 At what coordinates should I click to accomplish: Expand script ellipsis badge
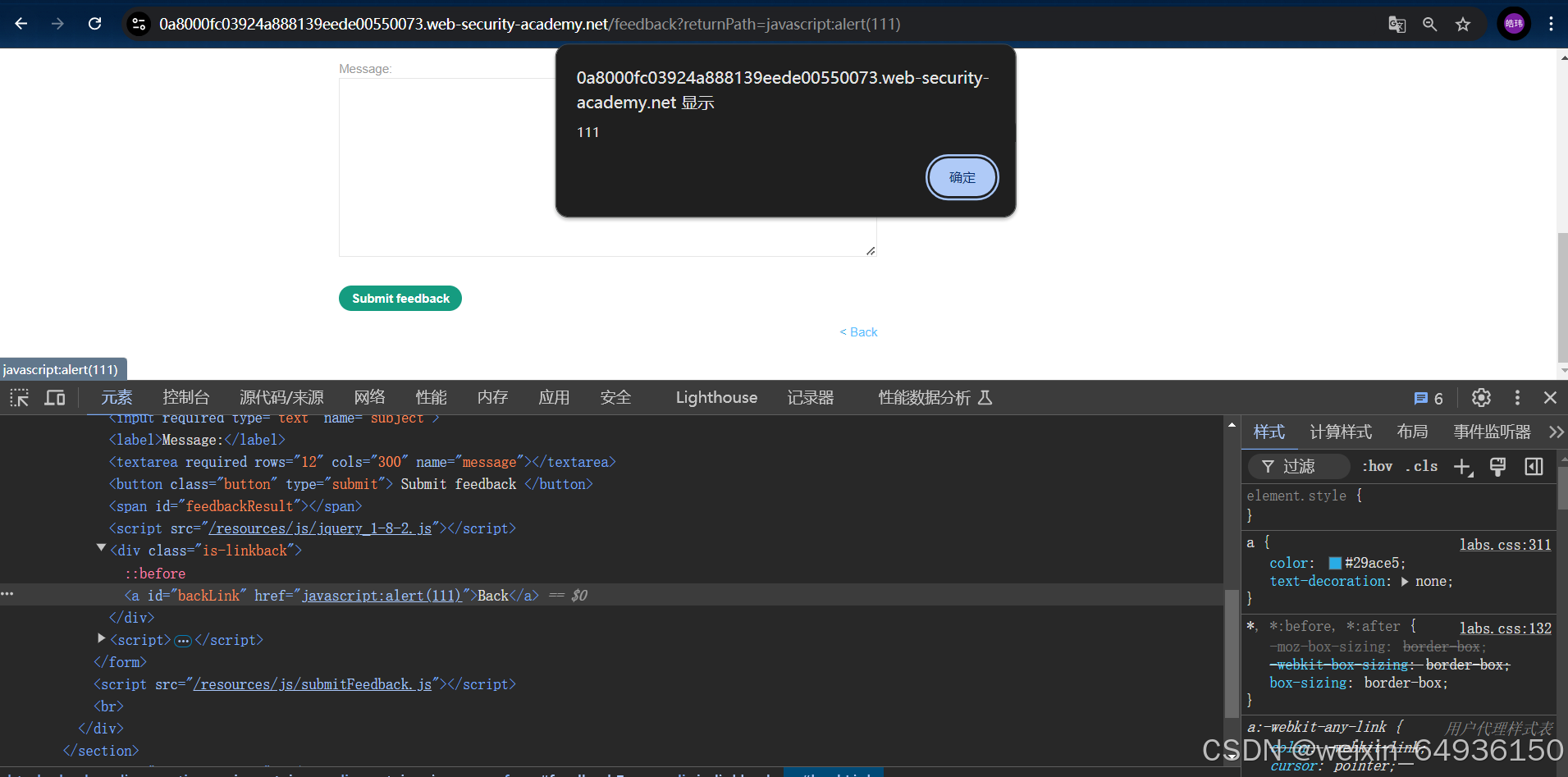(183, 641)
